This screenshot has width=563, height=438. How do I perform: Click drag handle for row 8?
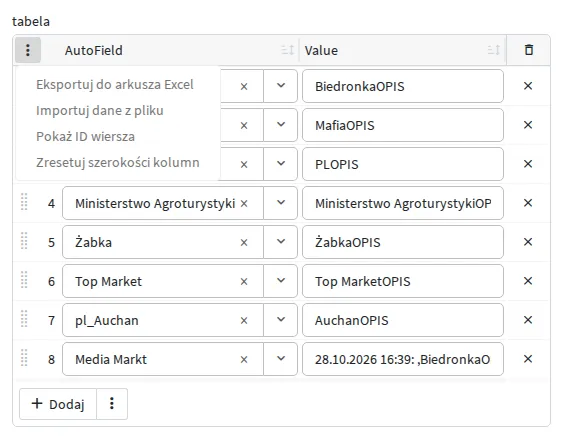(24, 358)
